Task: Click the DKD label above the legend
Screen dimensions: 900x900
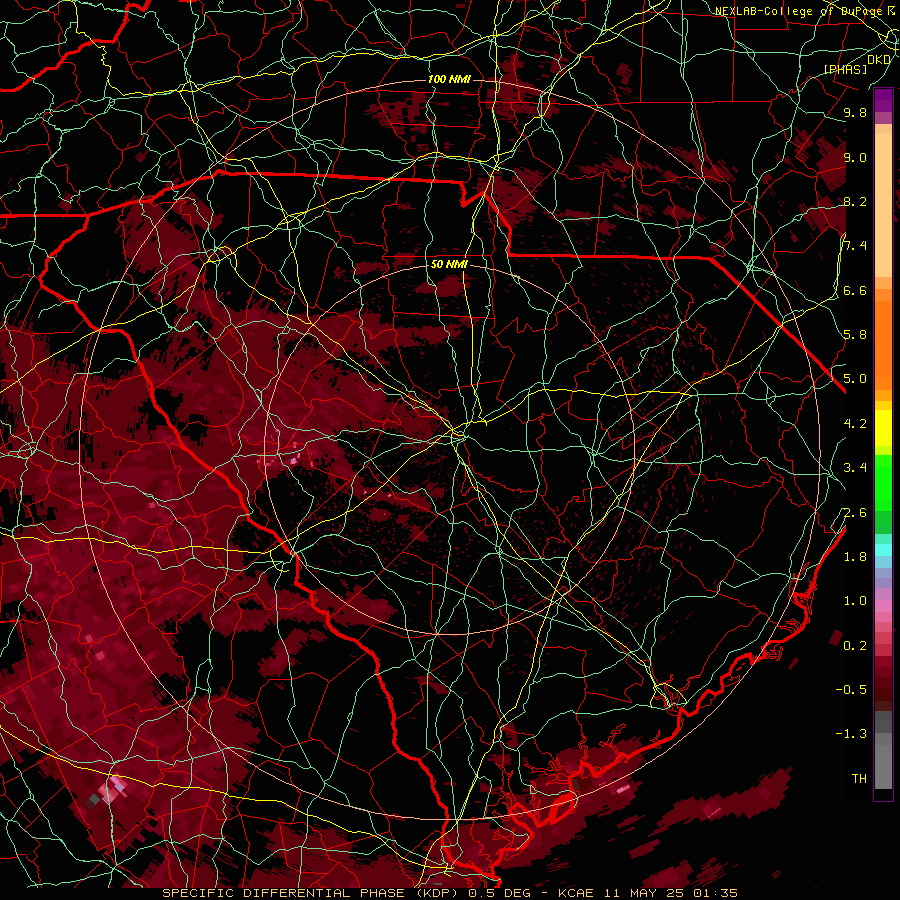Action: pos(879,60)
